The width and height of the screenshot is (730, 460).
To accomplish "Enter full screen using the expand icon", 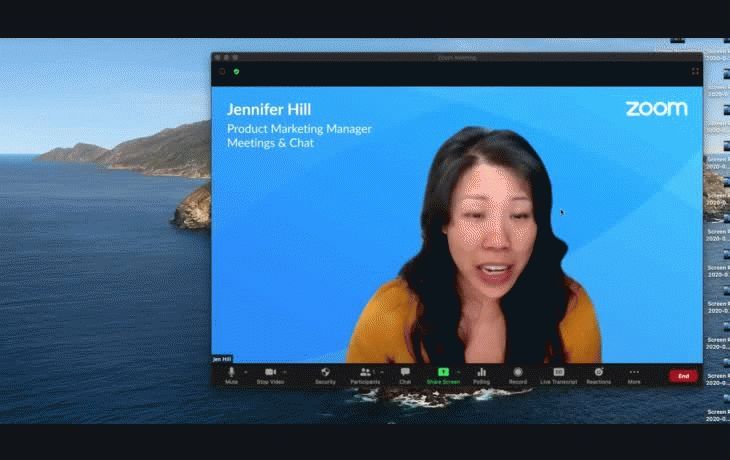I will pos(695,71).
